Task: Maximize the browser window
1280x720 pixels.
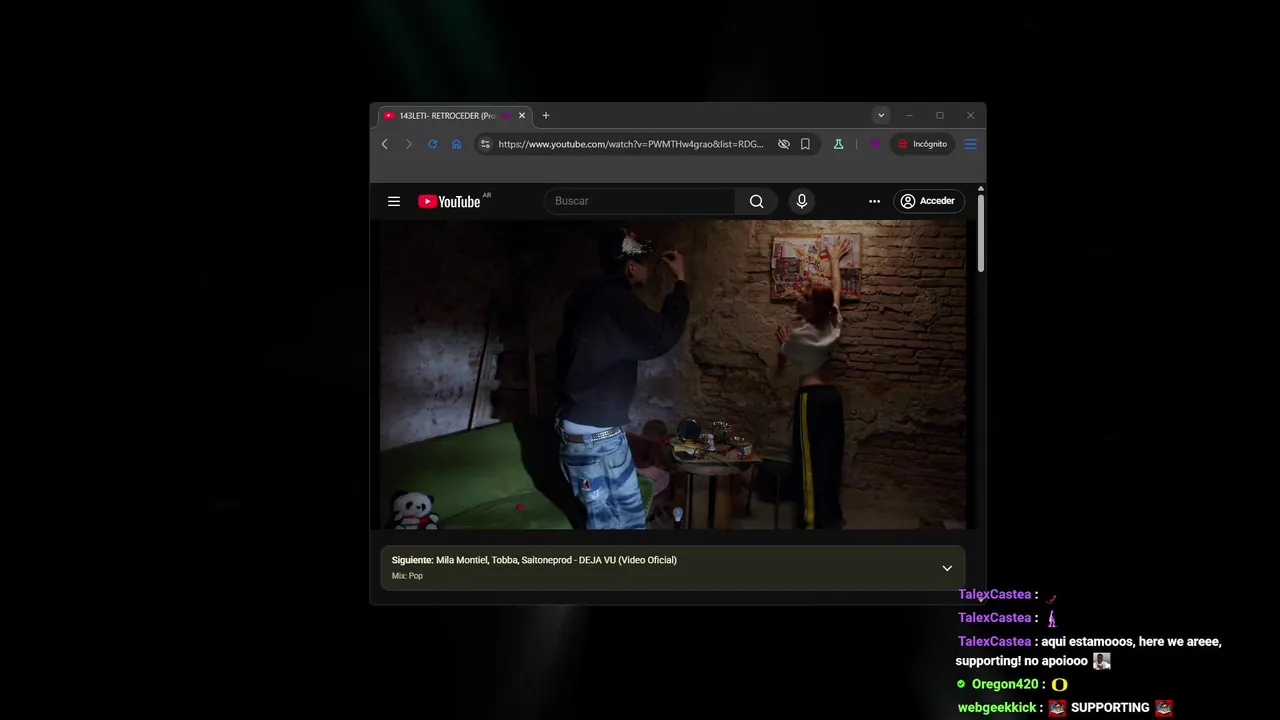Action: 939,116
